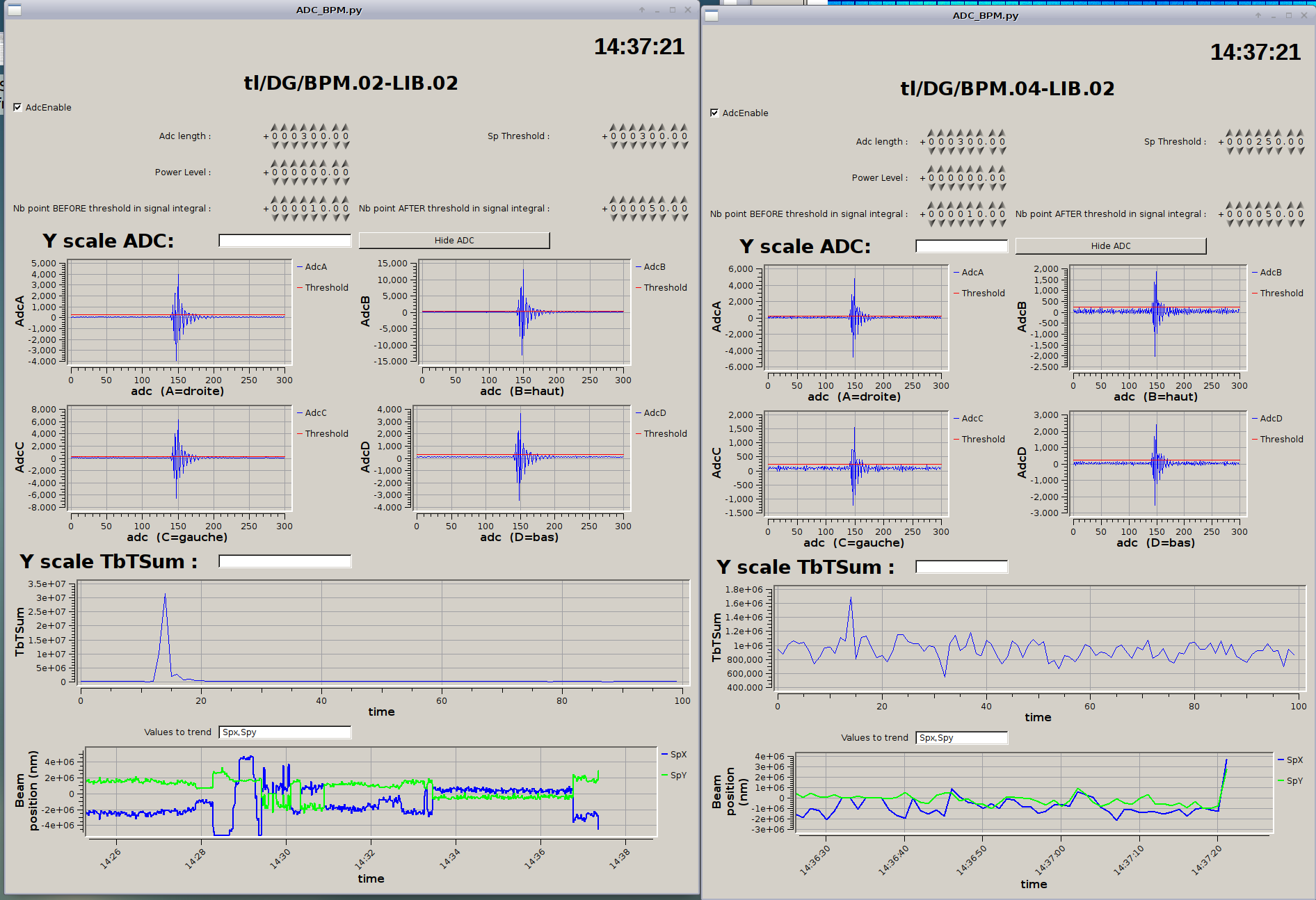Click down arrow below 5 in BPM.04 Sp Threshold
The image size is (1316, 900).
click(x=1269, y=151)
